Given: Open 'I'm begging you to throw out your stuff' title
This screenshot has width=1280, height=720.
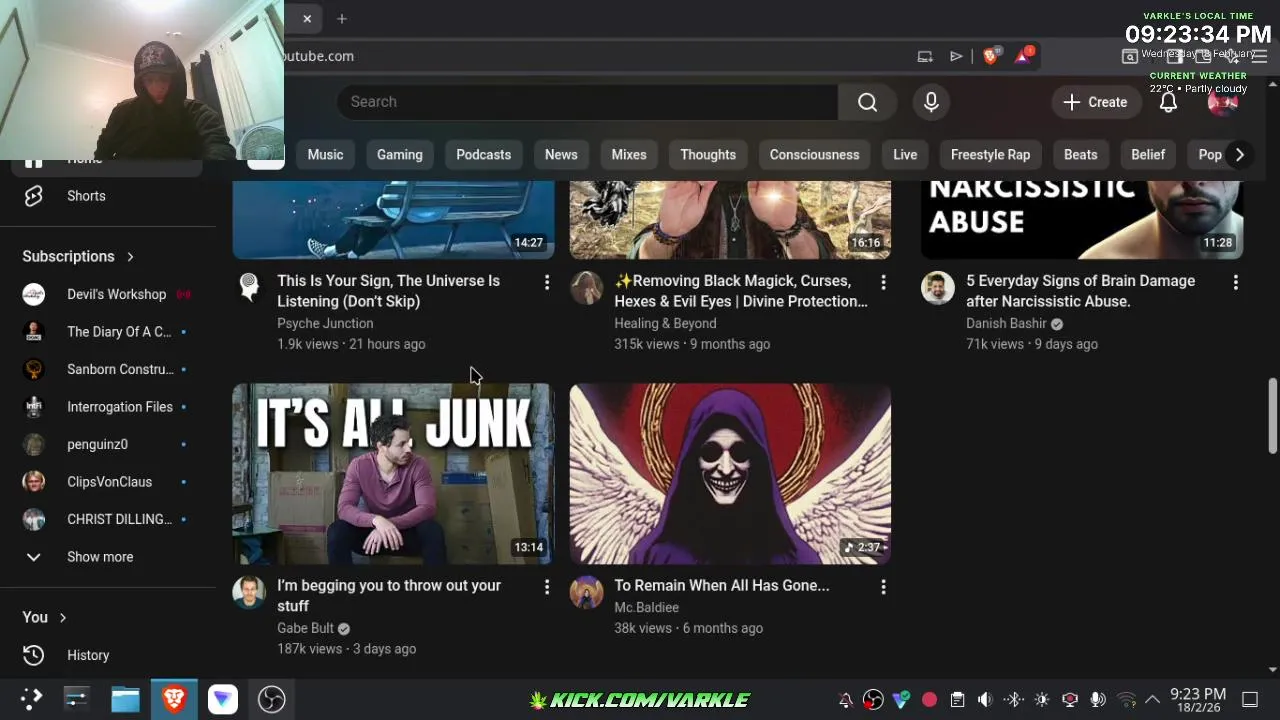Looking at the screenshot, I should [389, 596].
